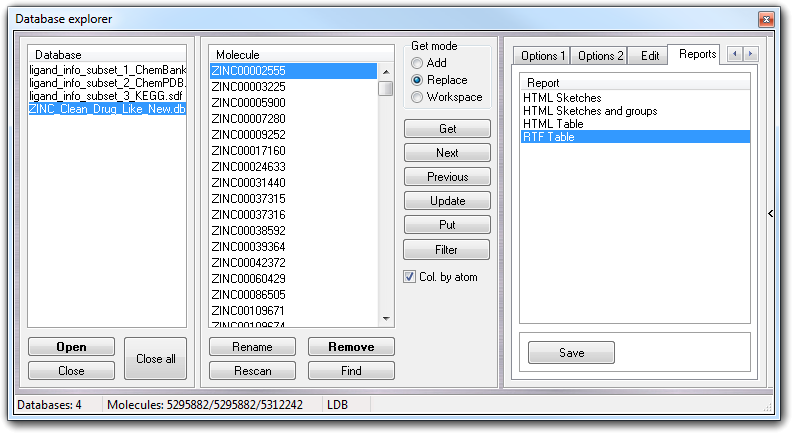Toggle the Col. by atom checkbox
This screenshot has width=792, height=433.
click(x=410, y=277)
